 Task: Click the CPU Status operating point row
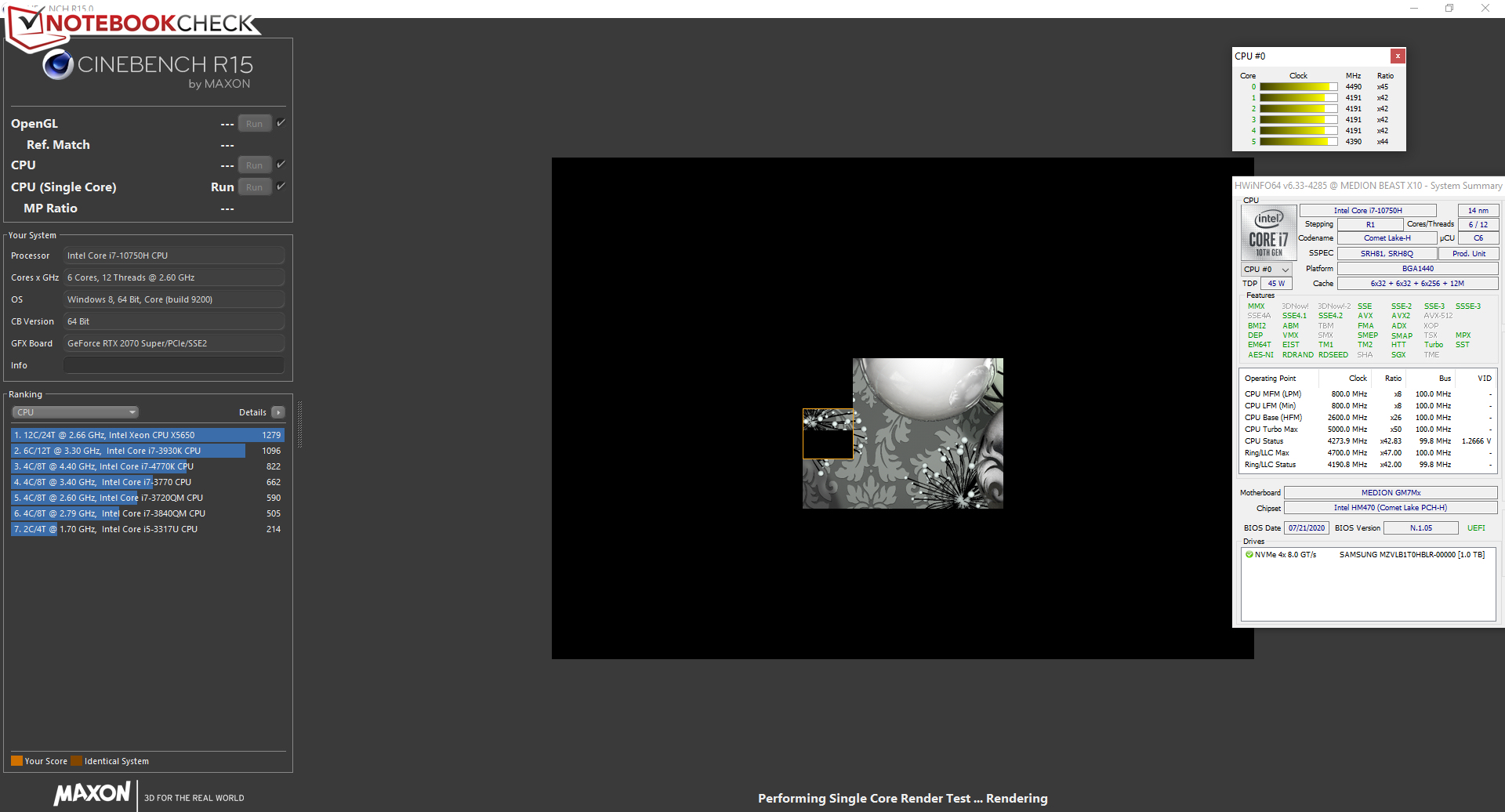(1368, 441)
